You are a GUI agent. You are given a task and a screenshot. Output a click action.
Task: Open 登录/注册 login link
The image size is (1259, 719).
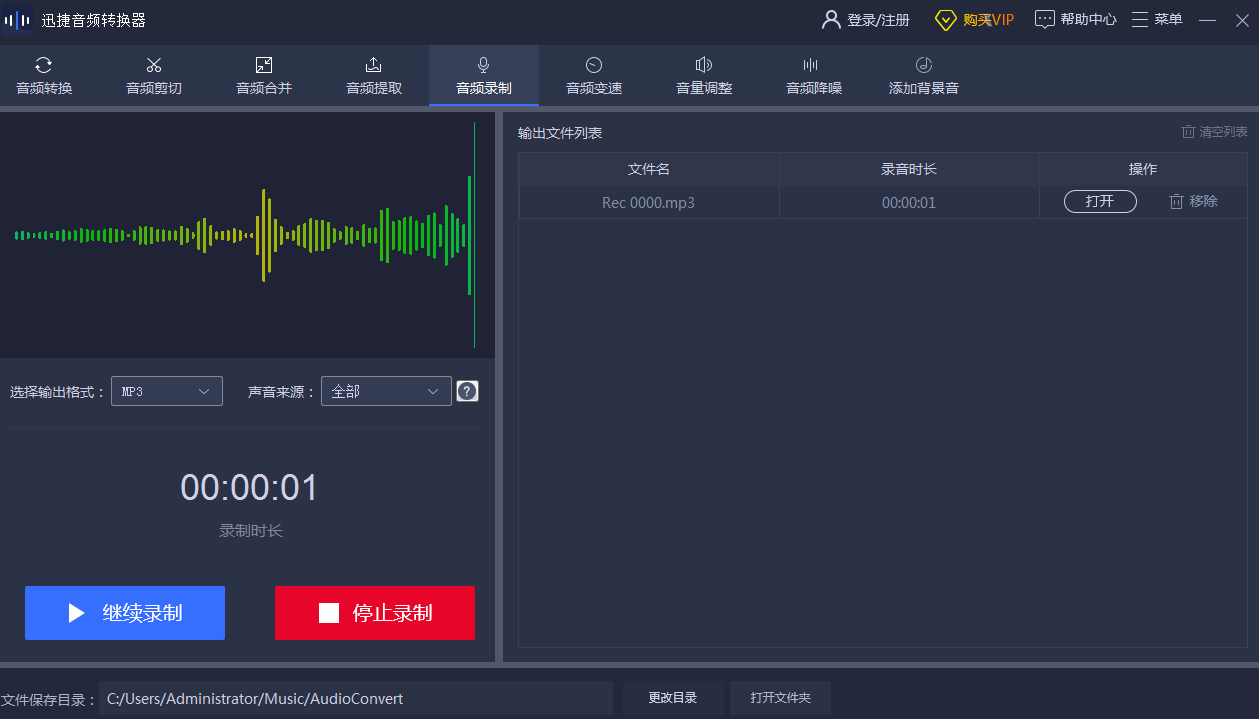(866, 19)
